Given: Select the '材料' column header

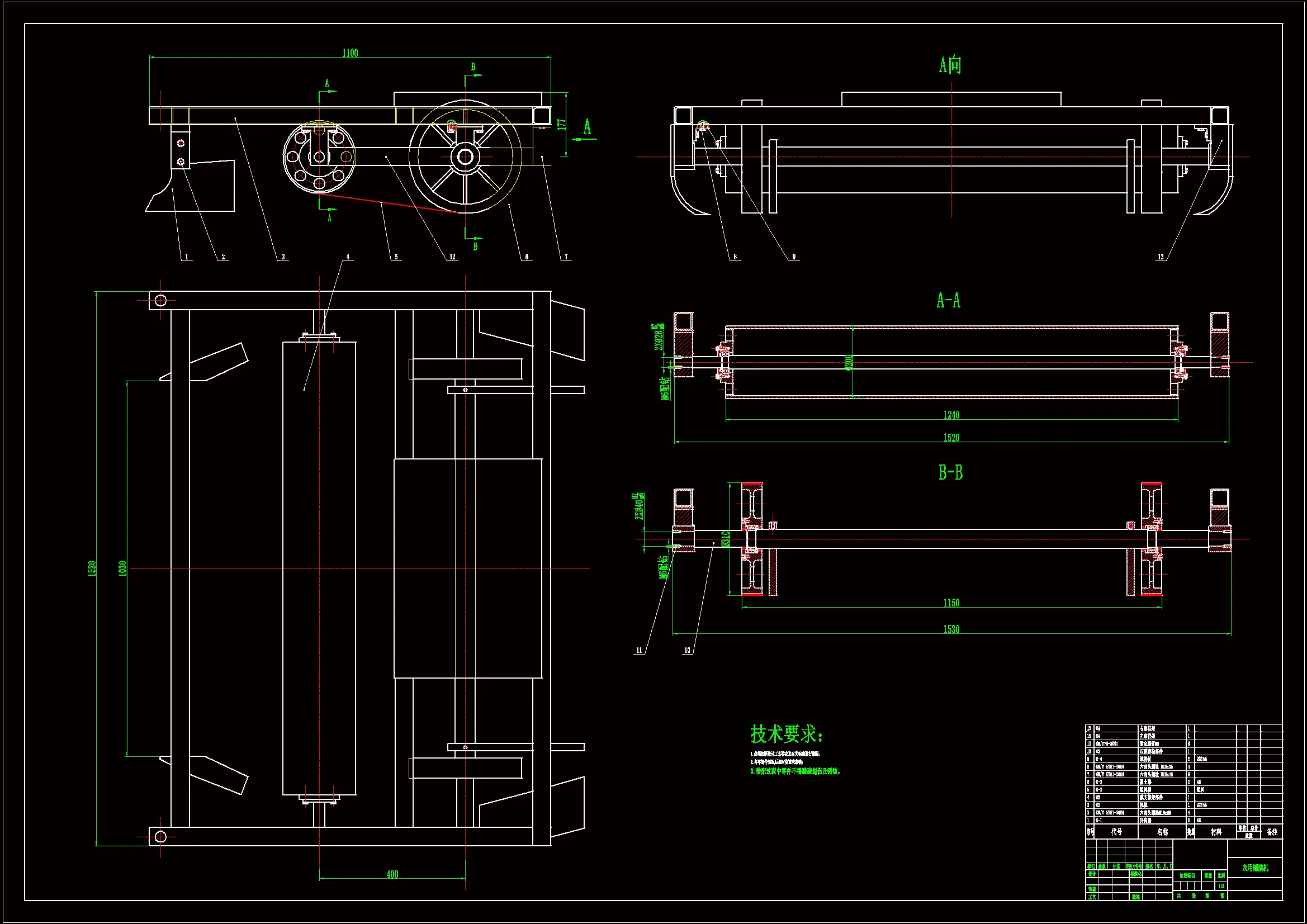Looking at the screenshot, I should pos(1215,832).
